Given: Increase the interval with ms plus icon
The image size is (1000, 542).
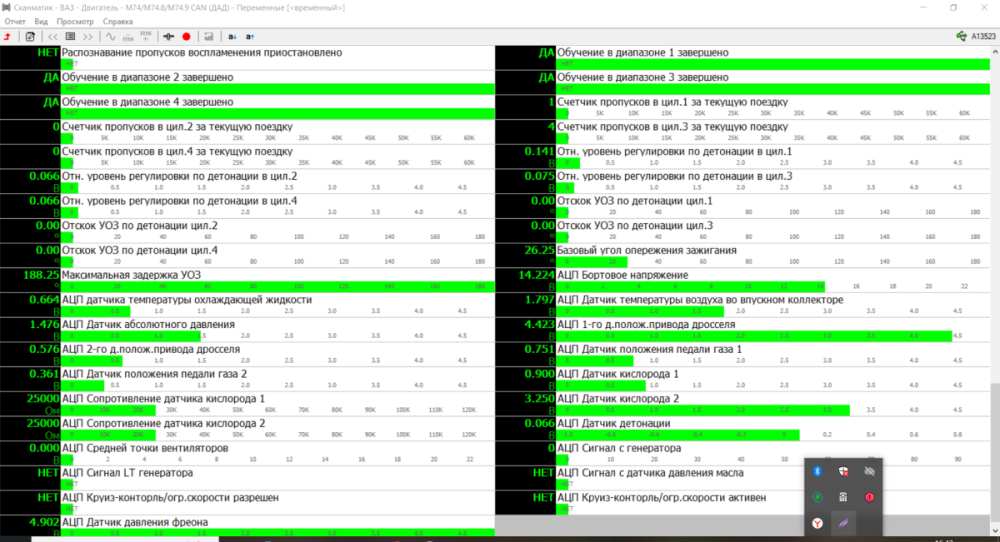Looking at the screenshot, I should 146,37.
